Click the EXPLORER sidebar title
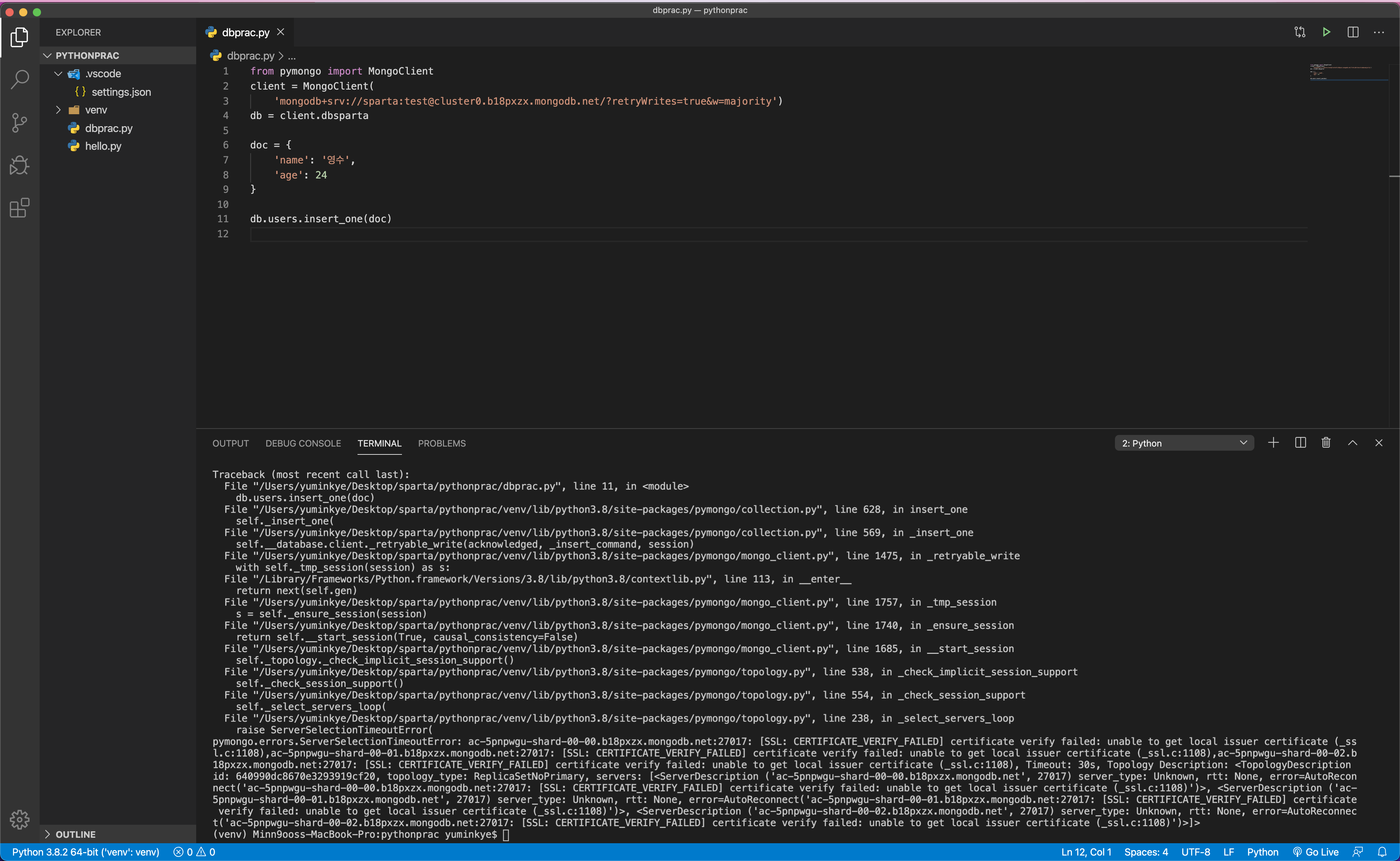 (x=78, y=32)
